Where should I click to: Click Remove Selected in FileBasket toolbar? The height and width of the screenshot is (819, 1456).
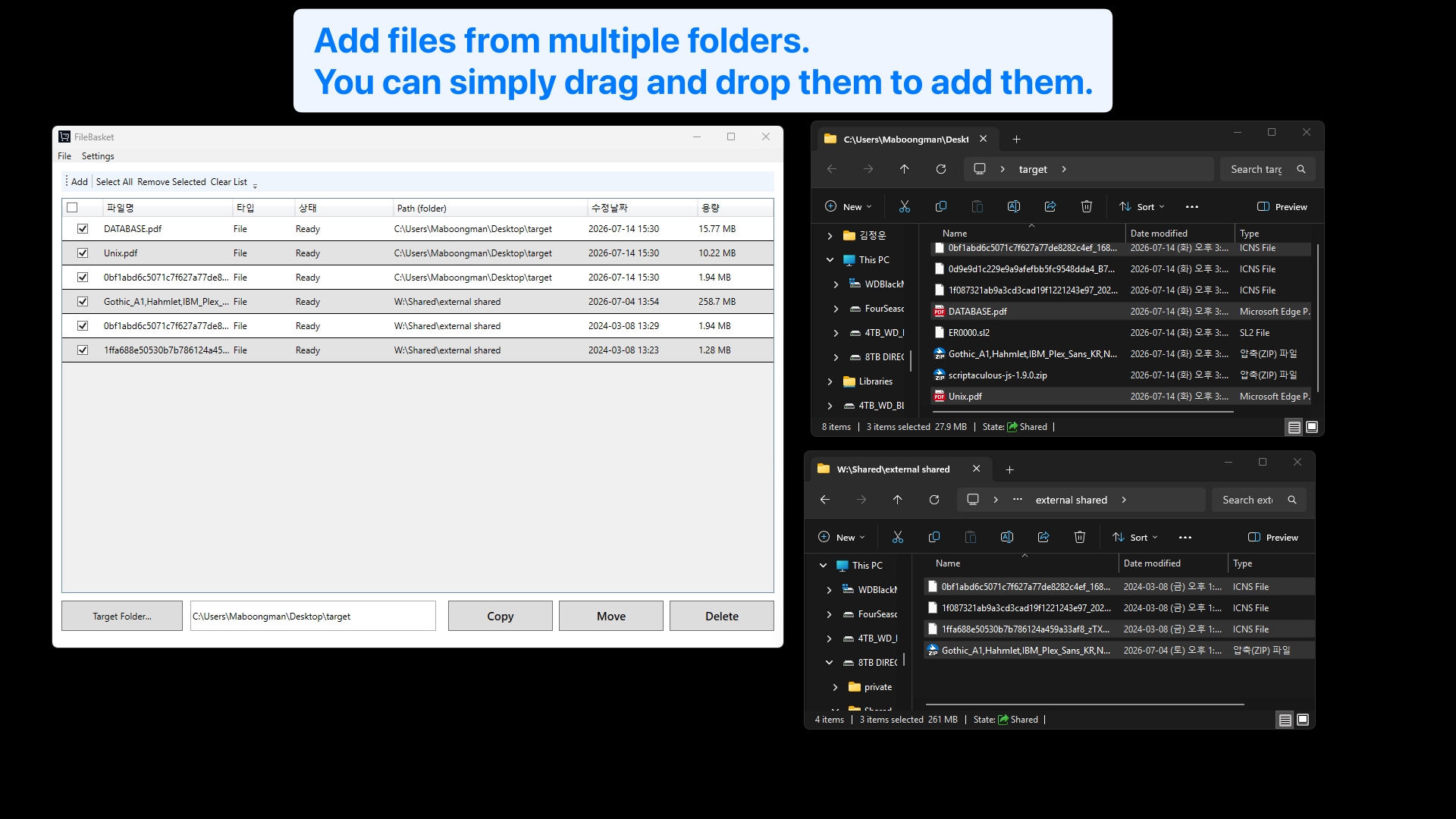pyautogui.click(x=171, y=182)
